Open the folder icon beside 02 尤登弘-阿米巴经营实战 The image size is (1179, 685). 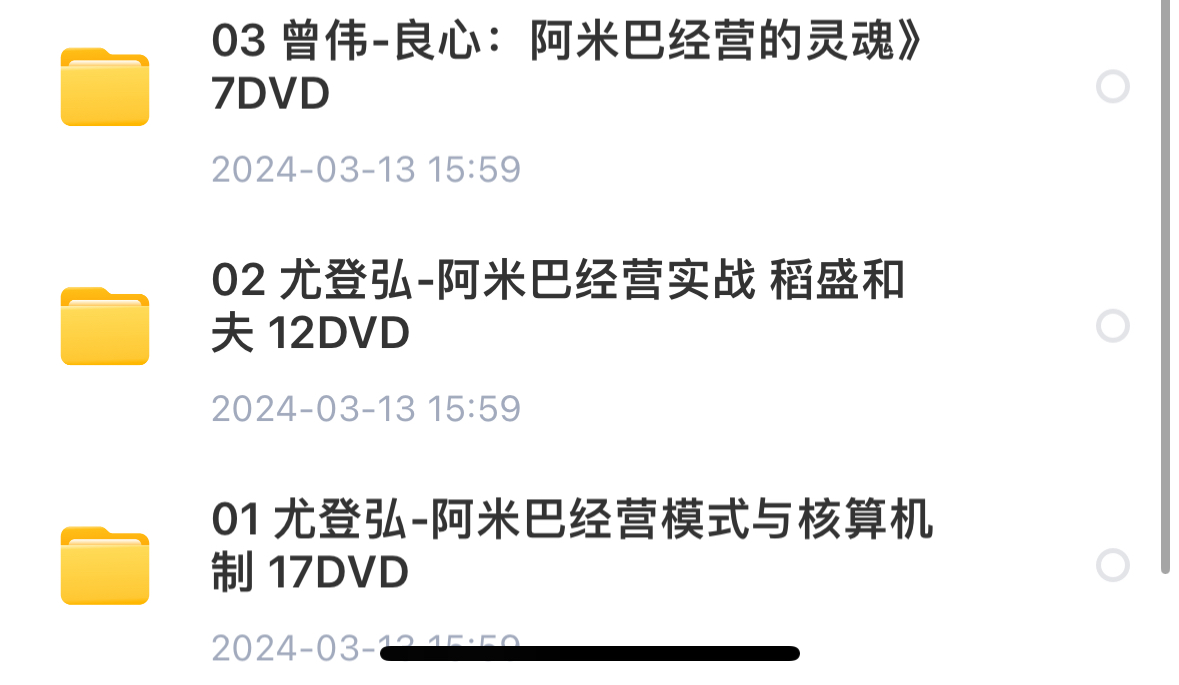(x=105, y=326)
